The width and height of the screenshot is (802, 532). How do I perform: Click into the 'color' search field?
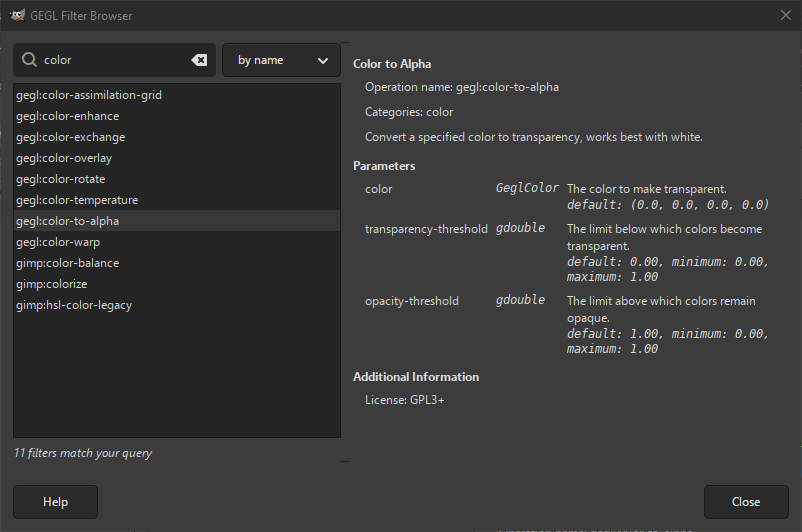click(115, 60)
